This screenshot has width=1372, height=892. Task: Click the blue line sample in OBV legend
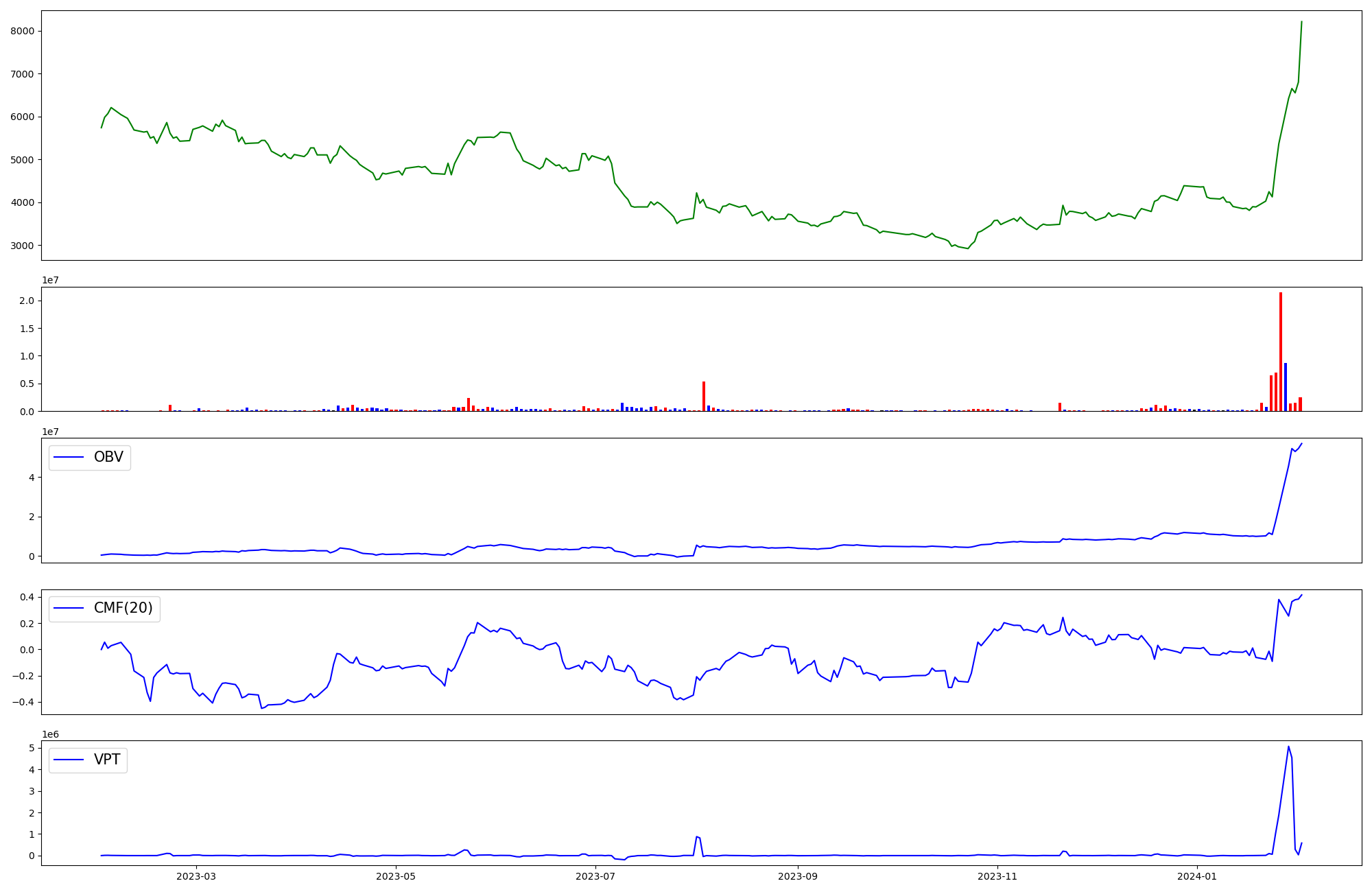point(69,458)
